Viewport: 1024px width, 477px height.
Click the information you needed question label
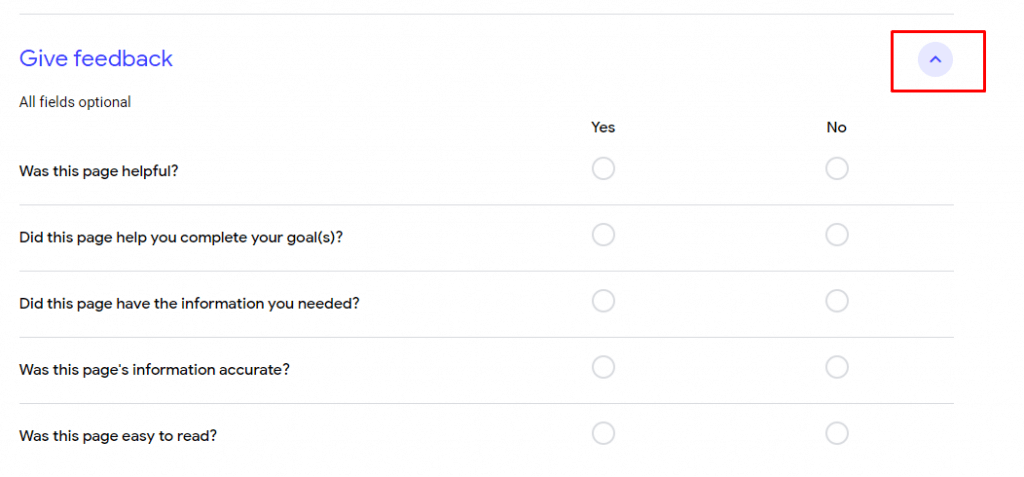pyautogui.click(x=189, y=304)
